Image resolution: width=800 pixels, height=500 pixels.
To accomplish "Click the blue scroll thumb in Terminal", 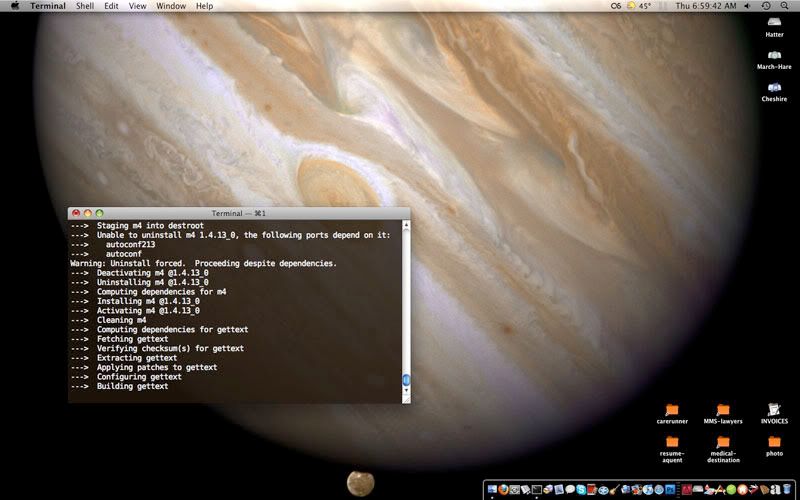I will pos(406,380).
